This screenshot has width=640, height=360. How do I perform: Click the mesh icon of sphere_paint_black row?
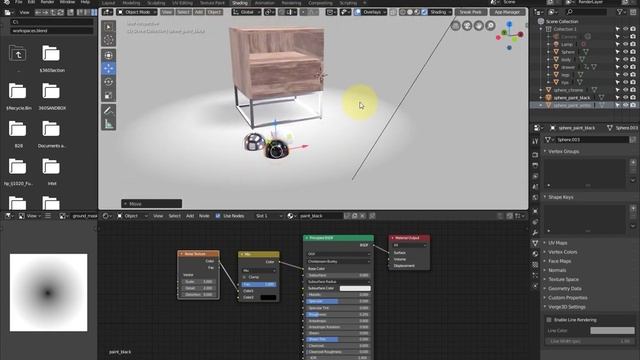click(601, 98)
